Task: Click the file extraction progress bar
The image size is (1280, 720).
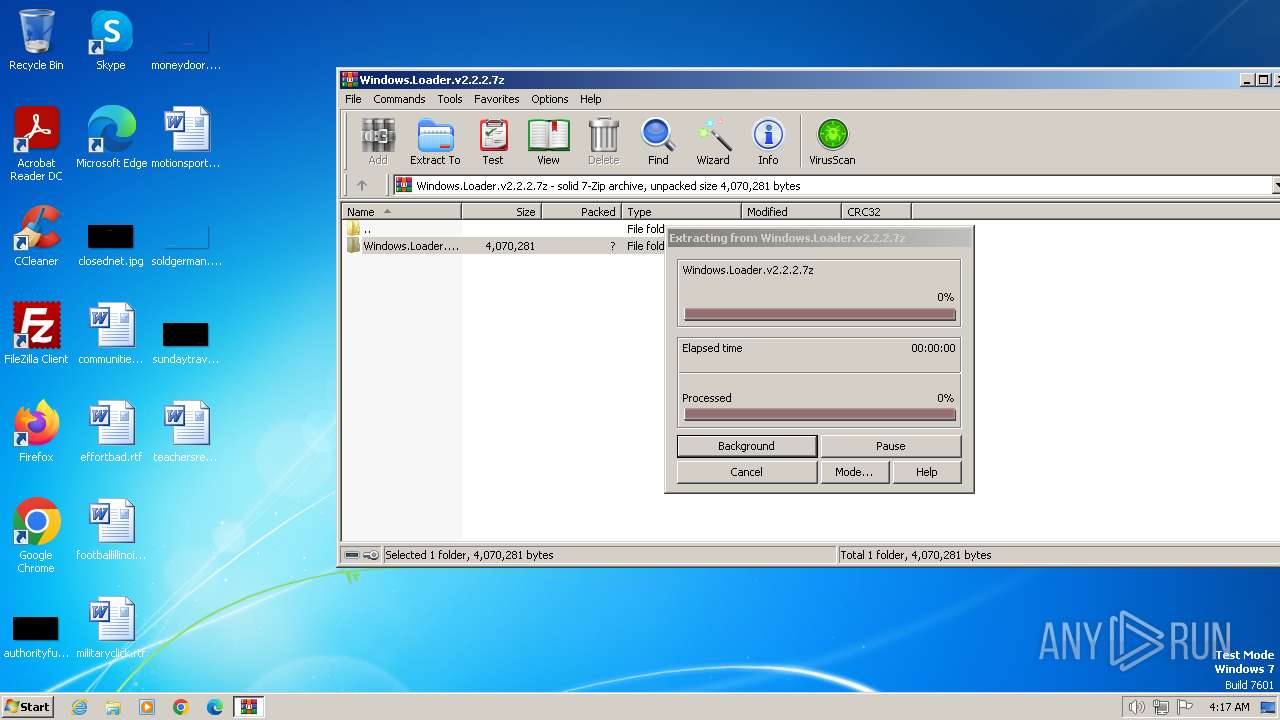Action: 820,314
